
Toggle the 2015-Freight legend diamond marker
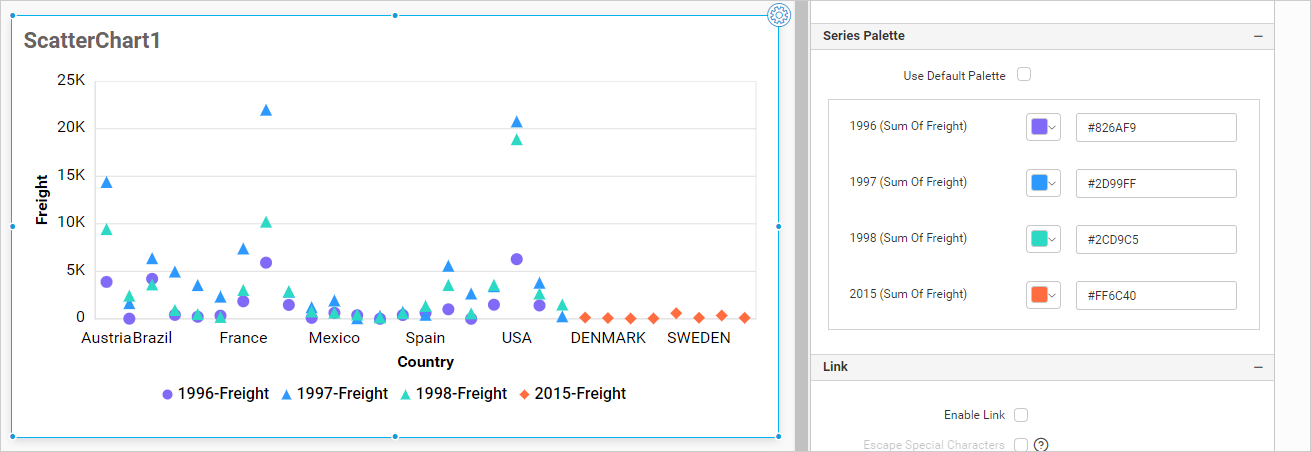(x=524, y=395)
